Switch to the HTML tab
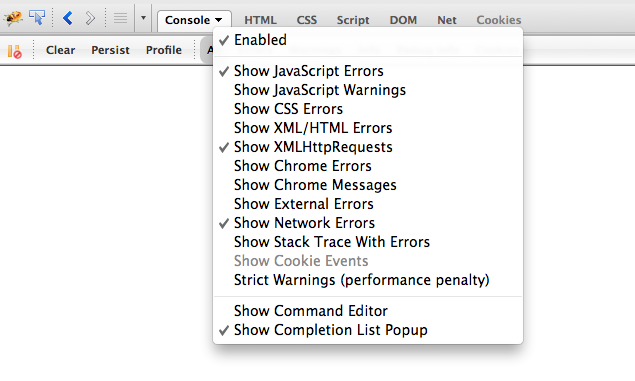 click(260, 20)
